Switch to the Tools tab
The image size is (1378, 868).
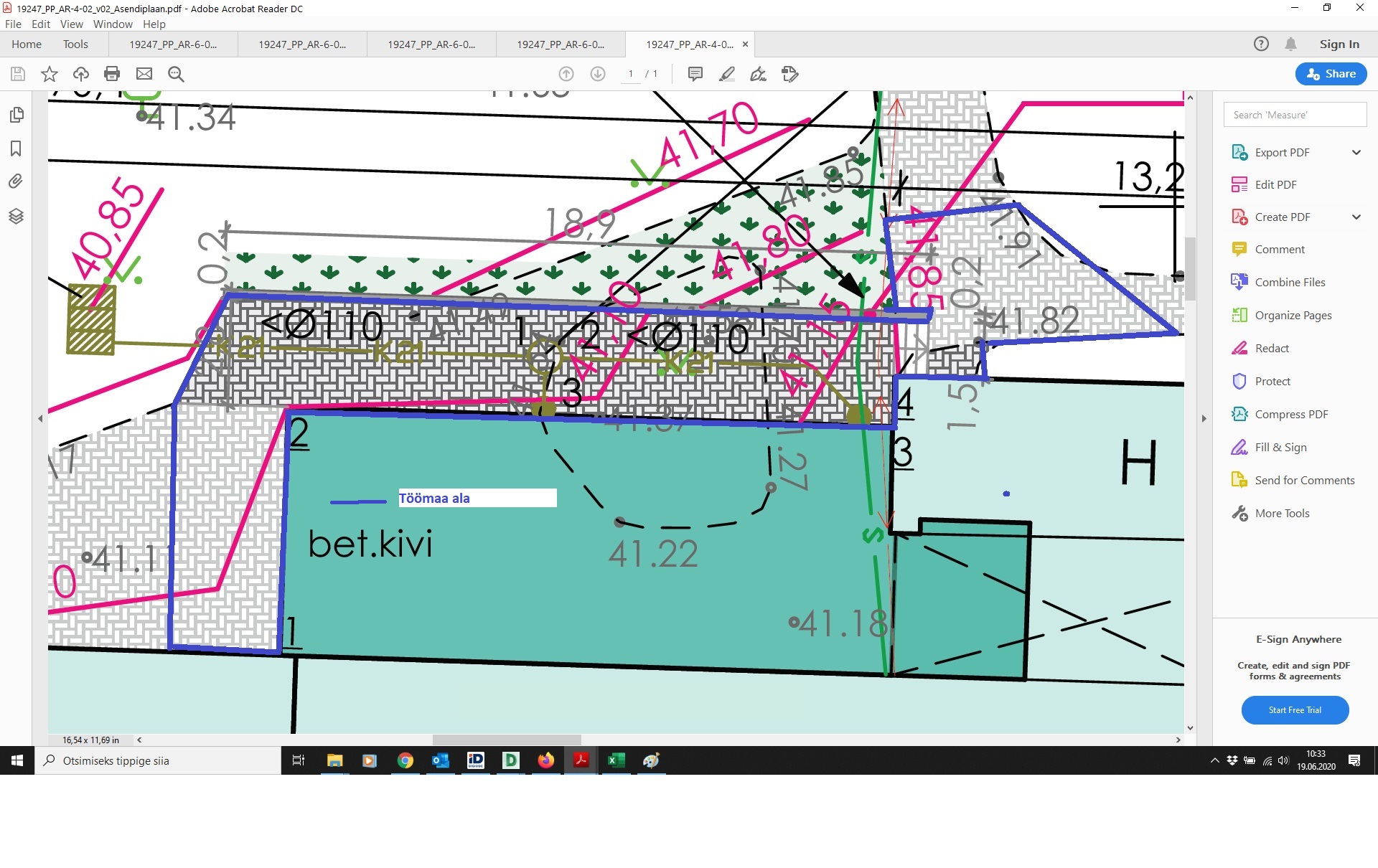(x=75, y=44)
